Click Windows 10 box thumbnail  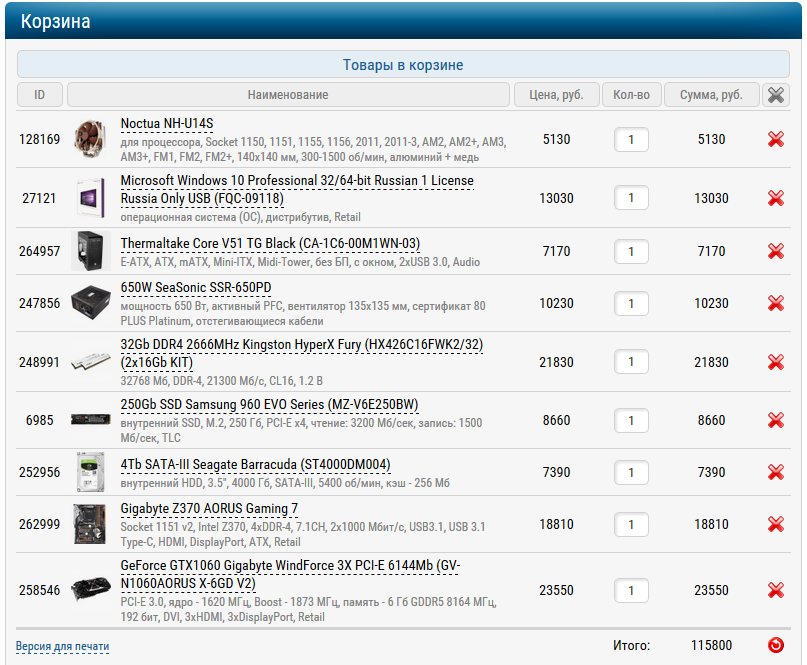click(x=91, y=198)
